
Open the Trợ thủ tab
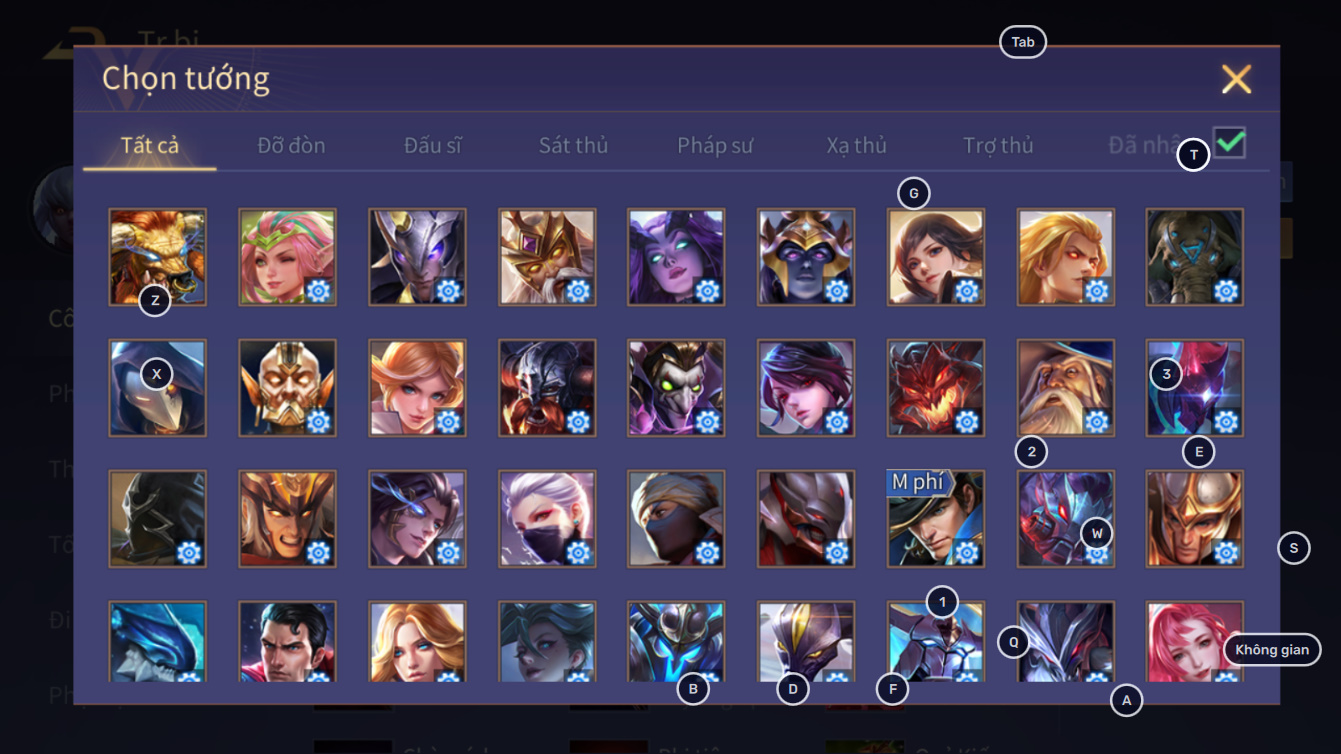tap(998, 145)
